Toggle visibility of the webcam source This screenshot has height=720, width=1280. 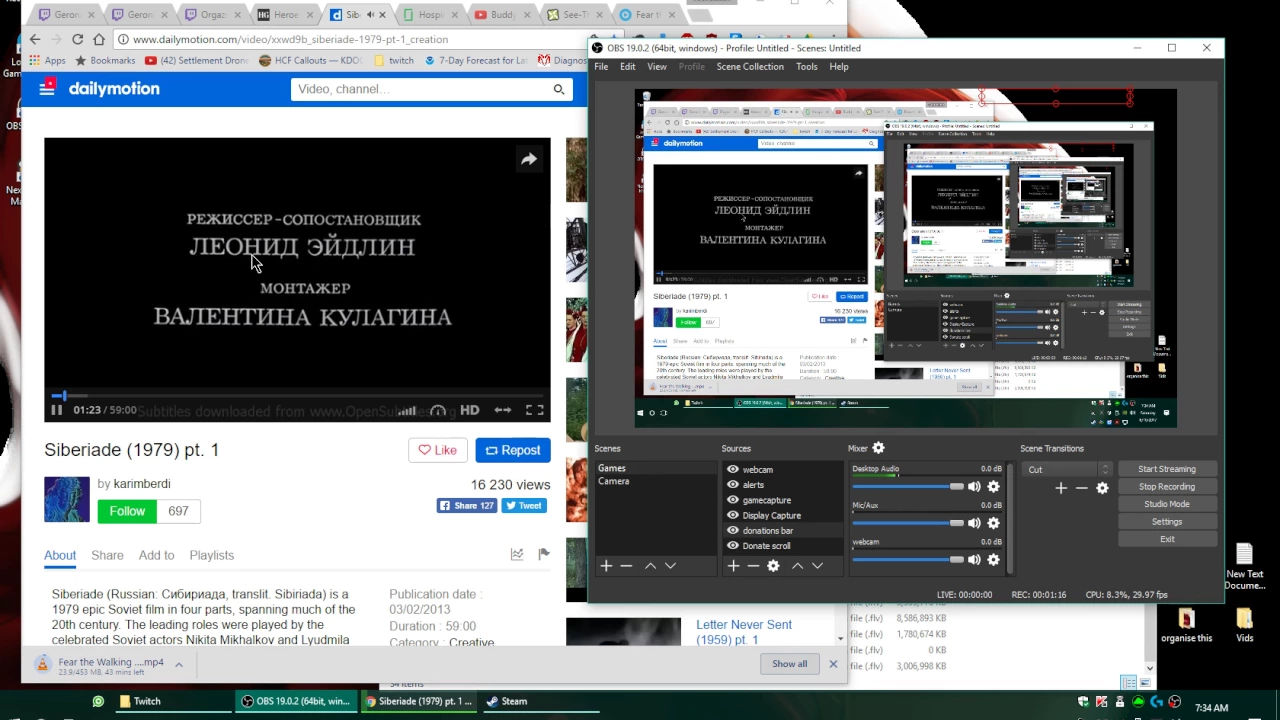(x=733, y=469)
